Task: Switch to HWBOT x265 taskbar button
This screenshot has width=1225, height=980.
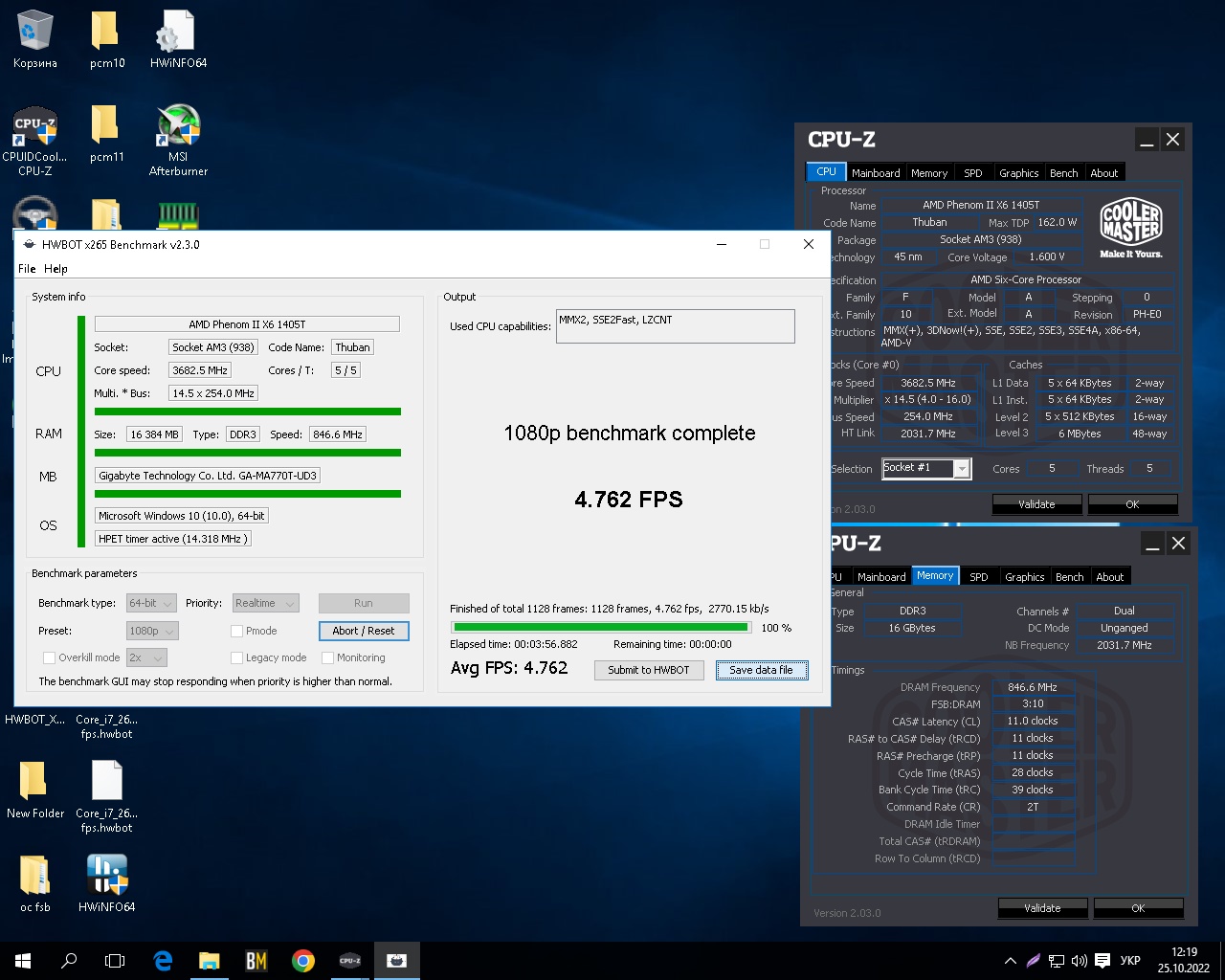Action: [x=396, y=961]
